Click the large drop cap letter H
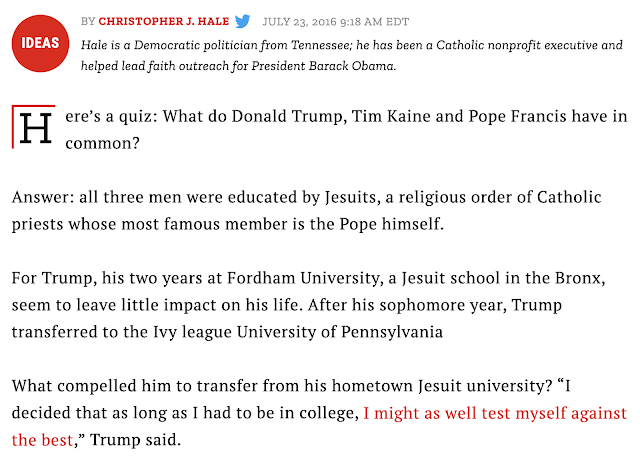Screen dimensions: 640x460 click(36, 128)
